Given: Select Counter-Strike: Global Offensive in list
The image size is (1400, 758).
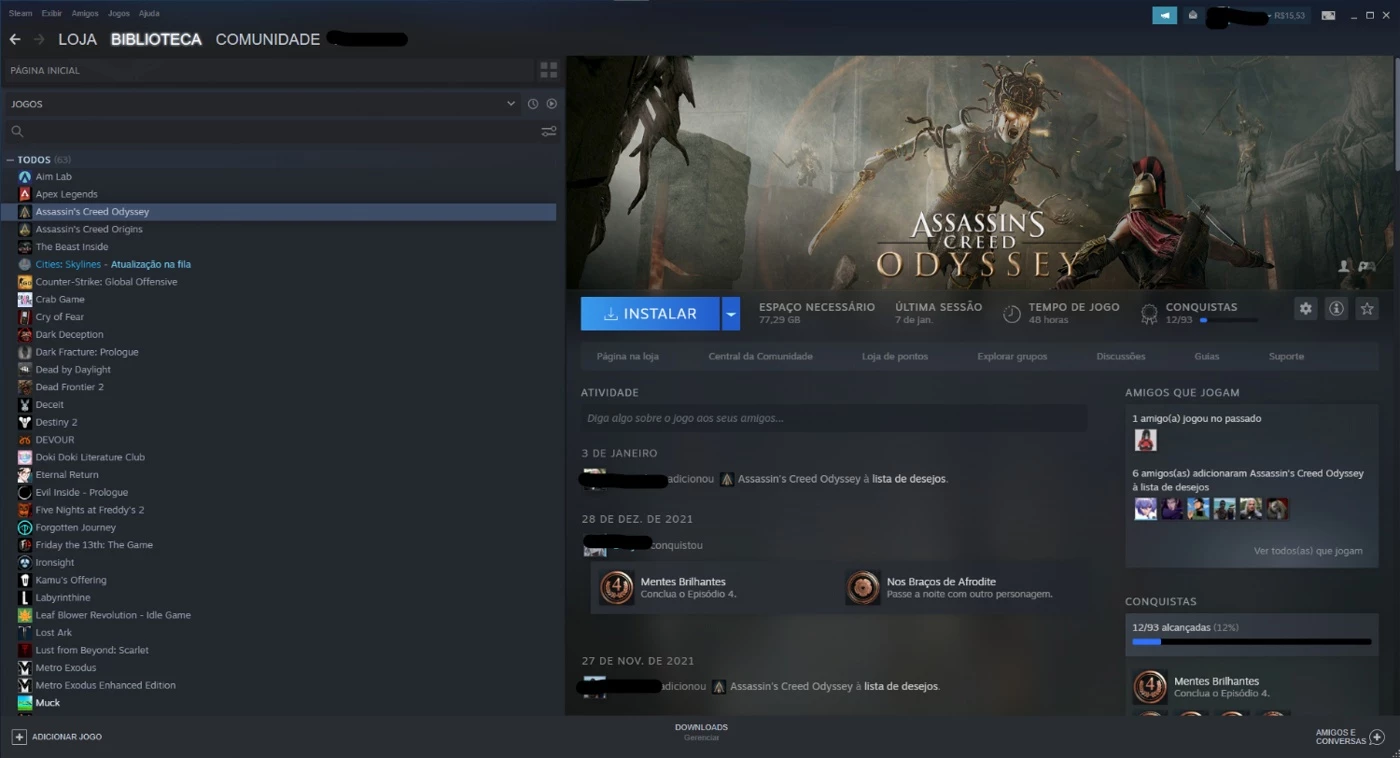Looking at the screenshot, I should pyautogui.click(x=106, y=282).
